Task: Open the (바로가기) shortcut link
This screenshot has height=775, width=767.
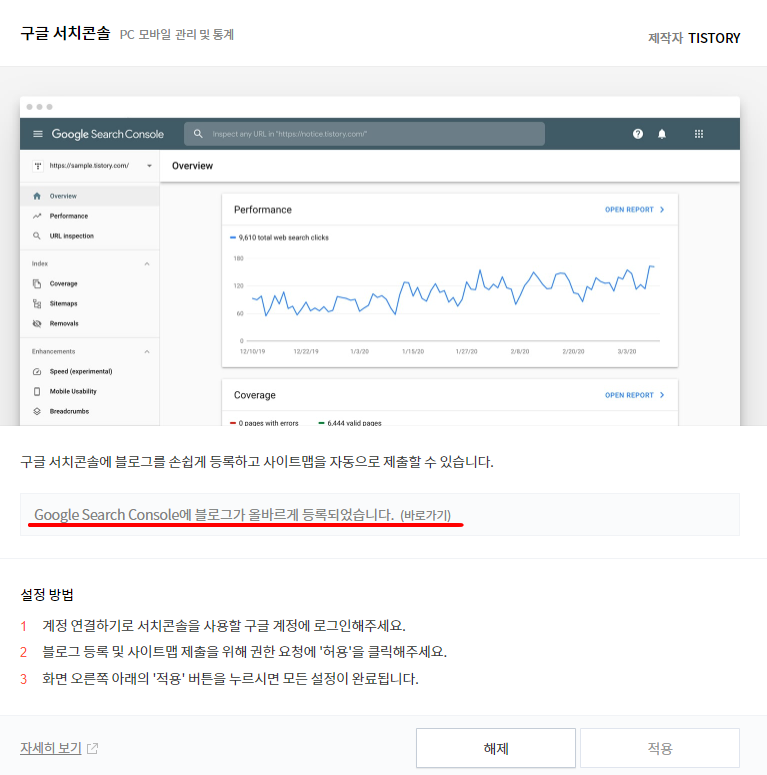Action: [x=426, y=515]
